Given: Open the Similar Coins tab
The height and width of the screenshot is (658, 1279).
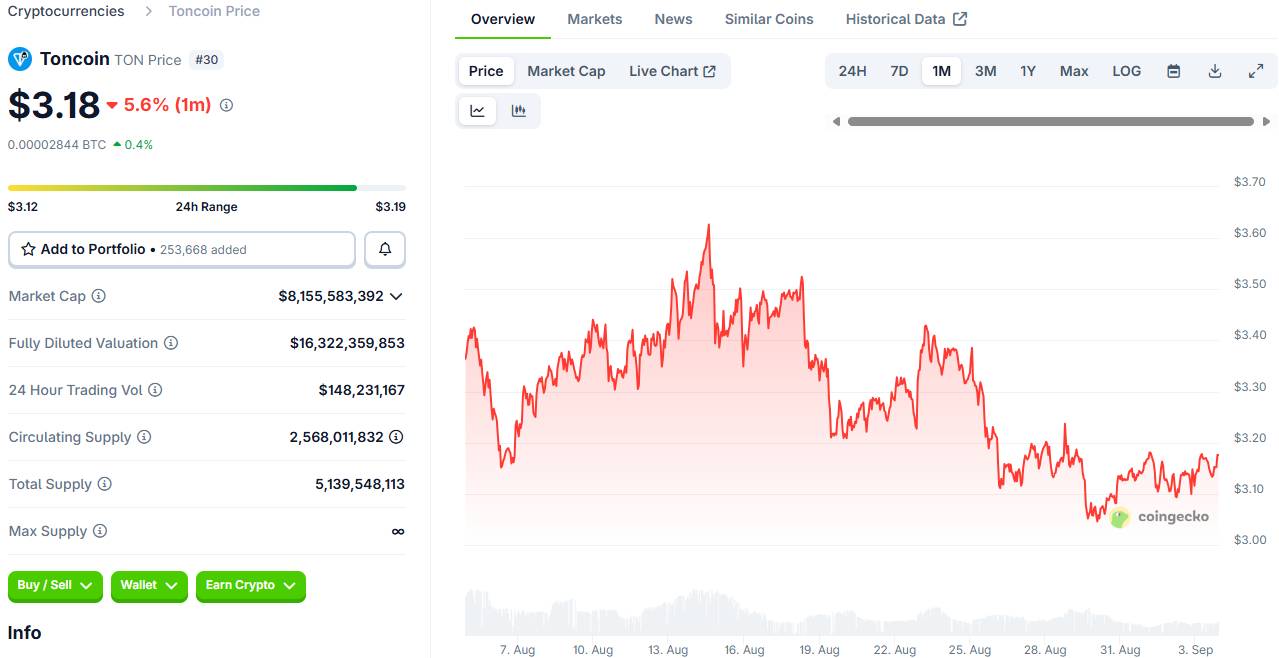Looking at the screenshot, I should click(x=769, y=19).
